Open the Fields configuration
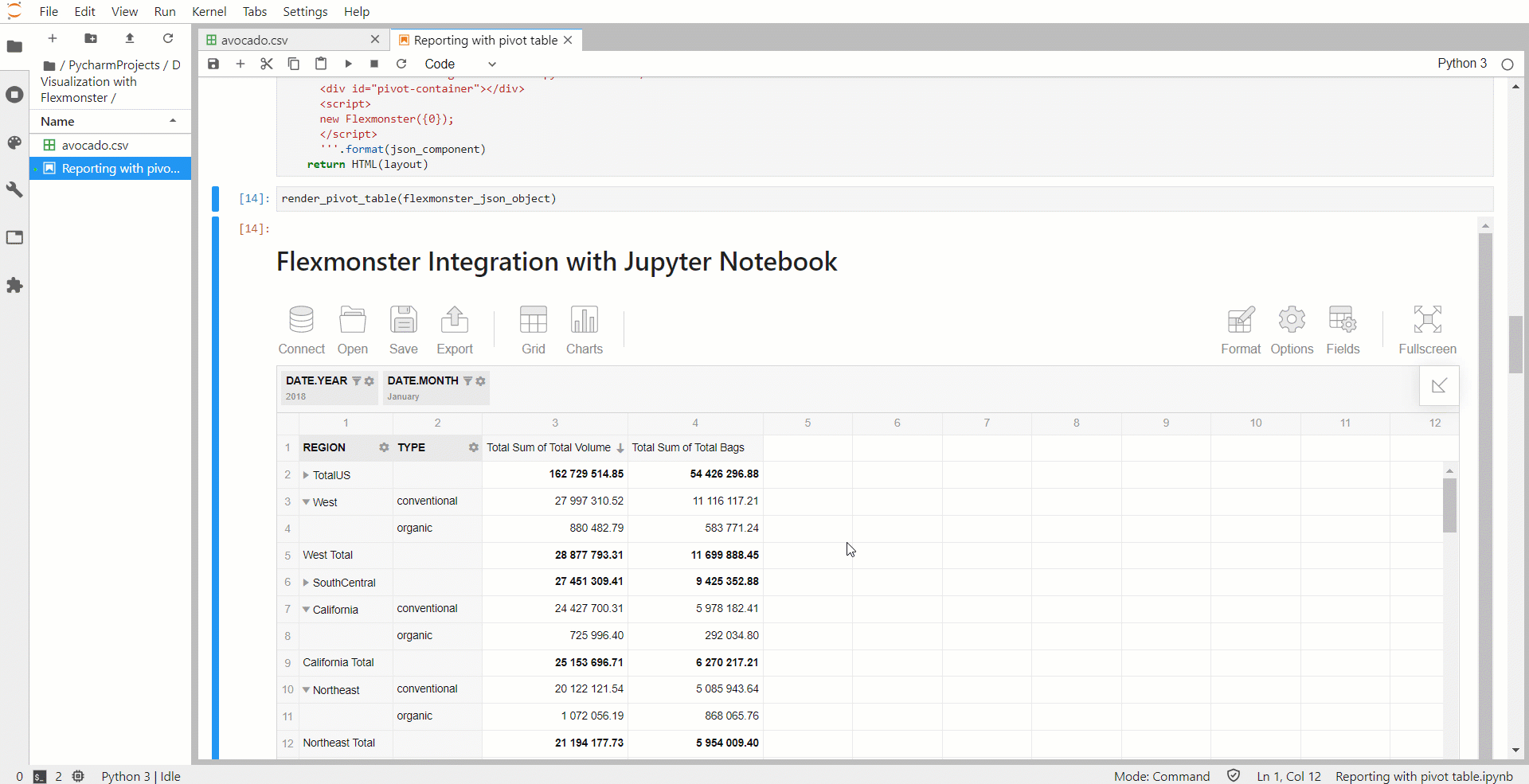This screenshot has width=1529, height=784. tap(1343, 329)
